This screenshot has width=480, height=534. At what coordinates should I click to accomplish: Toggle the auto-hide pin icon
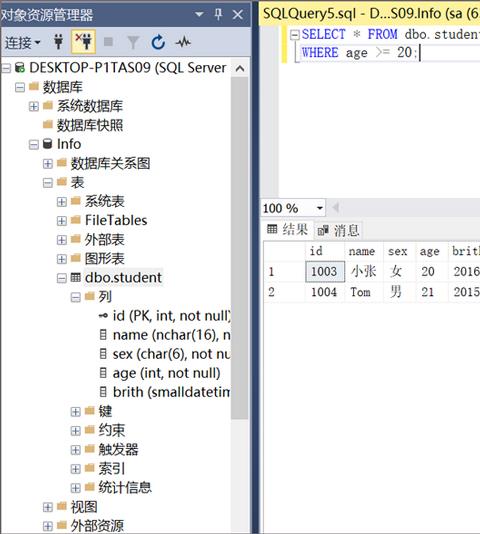(218, 14)
